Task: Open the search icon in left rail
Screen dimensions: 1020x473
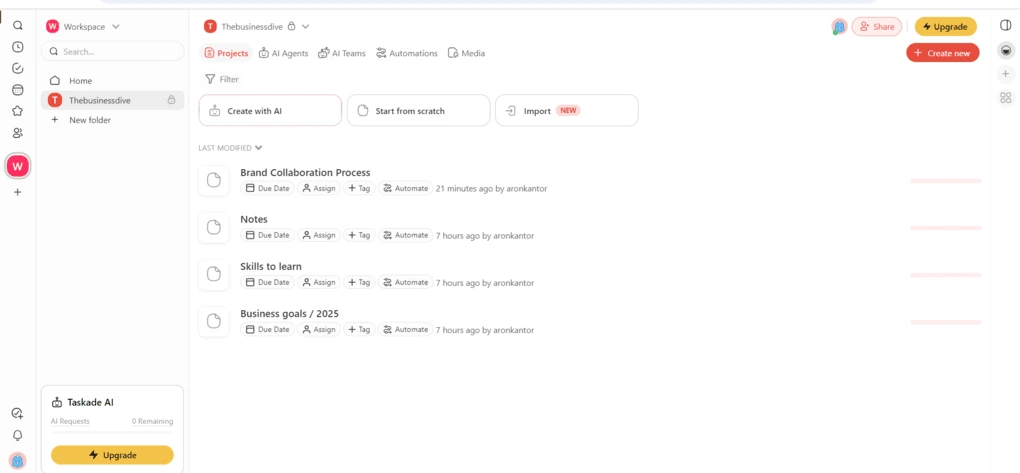Action: click(x=18, y=26)
